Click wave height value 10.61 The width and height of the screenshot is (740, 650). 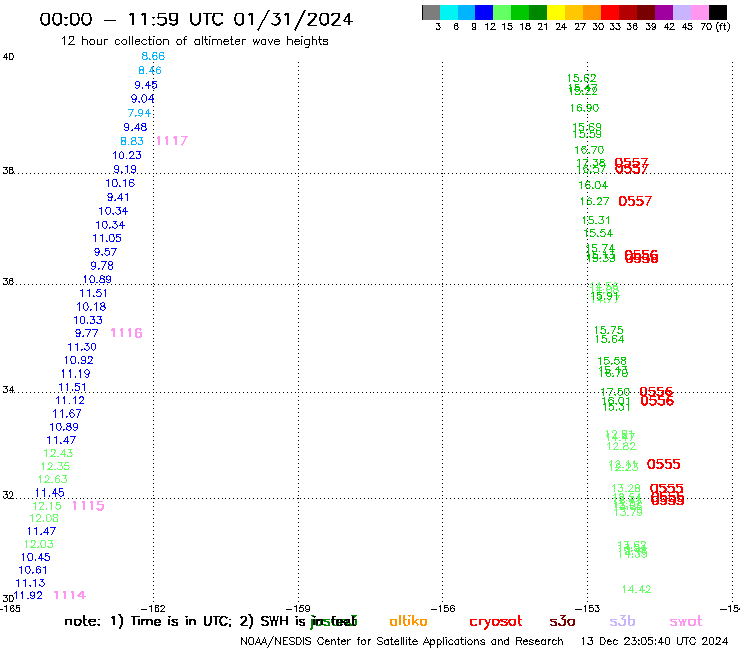(33, 570)
